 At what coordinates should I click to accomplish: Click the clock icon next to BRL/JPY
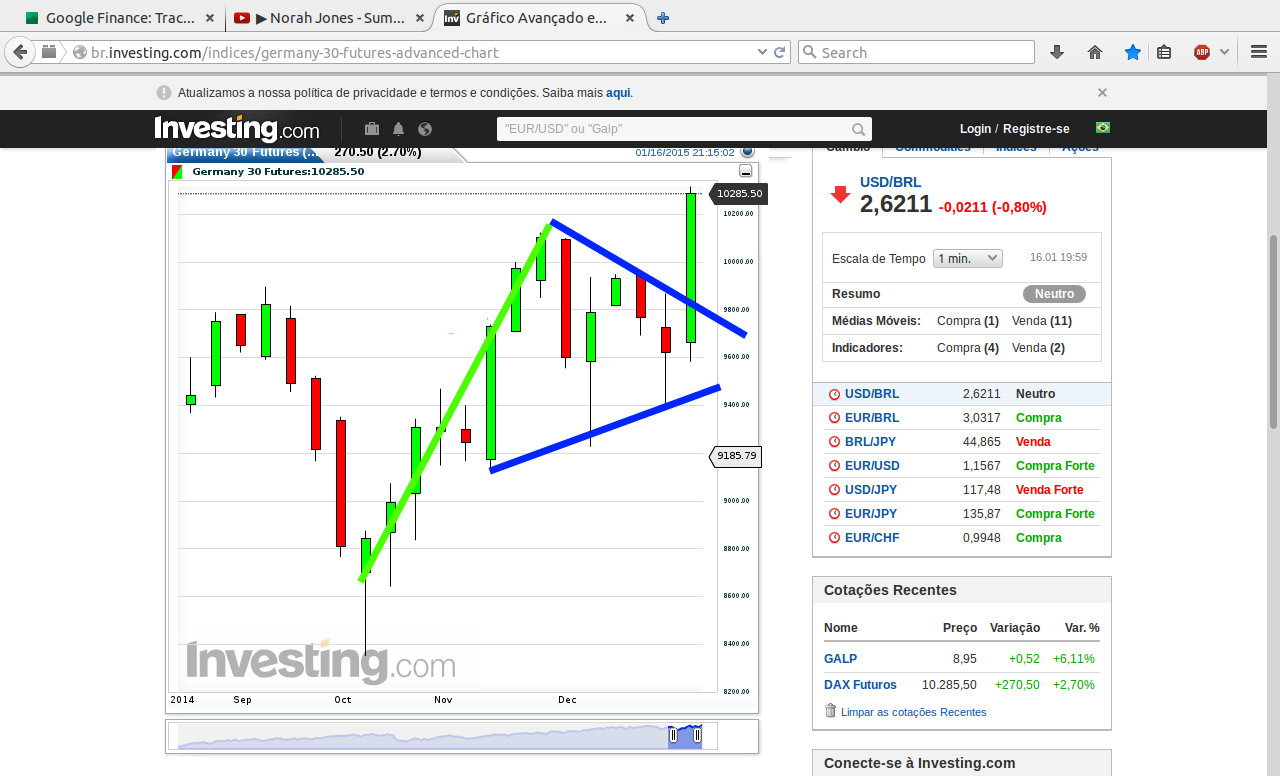[834, 442]
